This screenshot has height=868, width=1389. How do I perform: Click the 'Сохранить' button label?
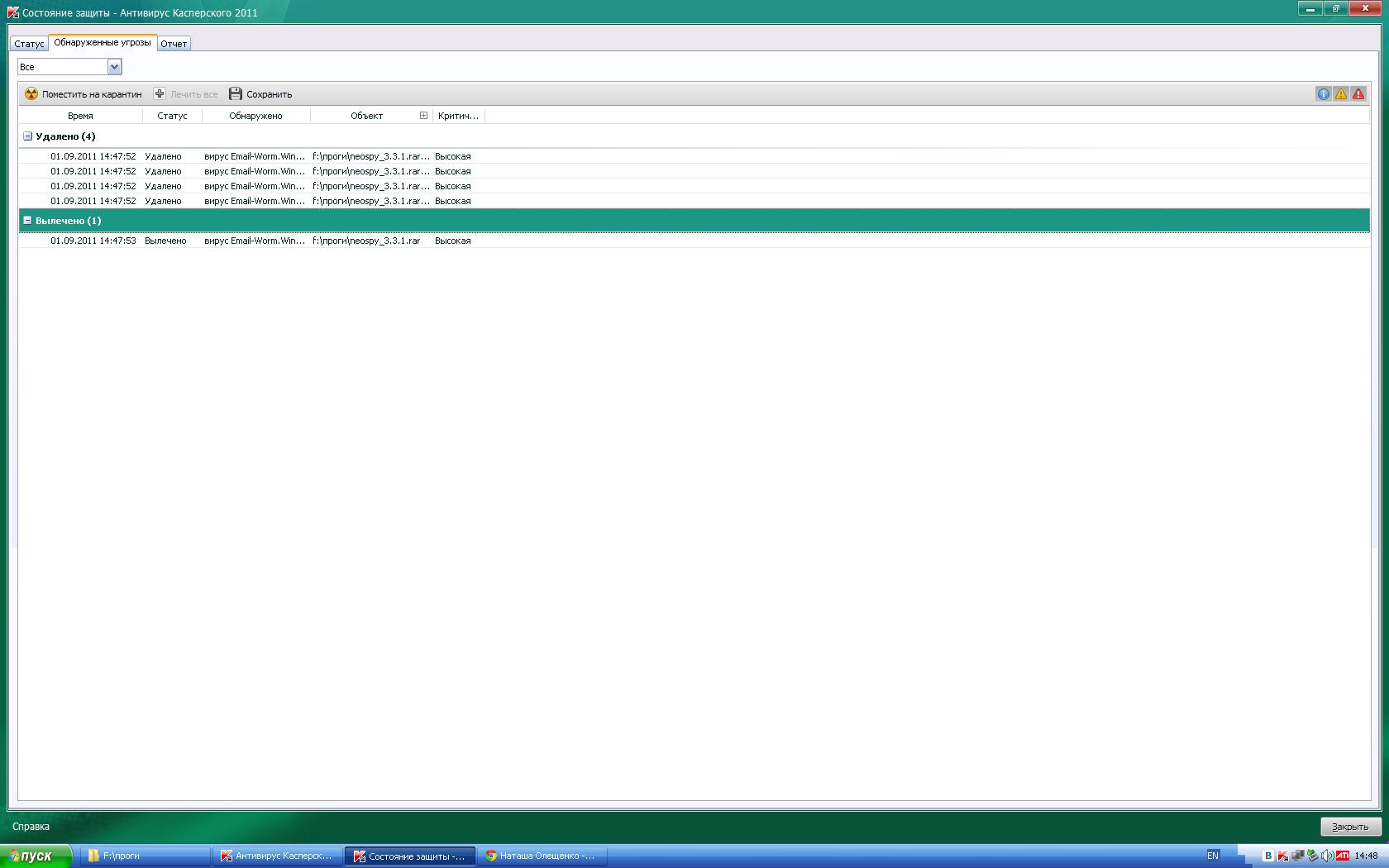click(270, 94)
